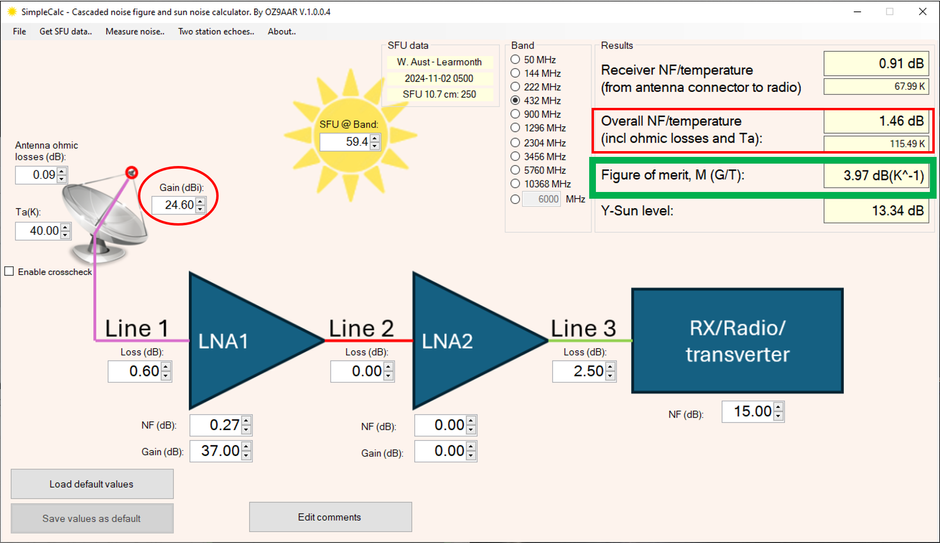Click the Line 1 loss spinner arrows
This screenshot has height=543, width=940.
(167, 371)
